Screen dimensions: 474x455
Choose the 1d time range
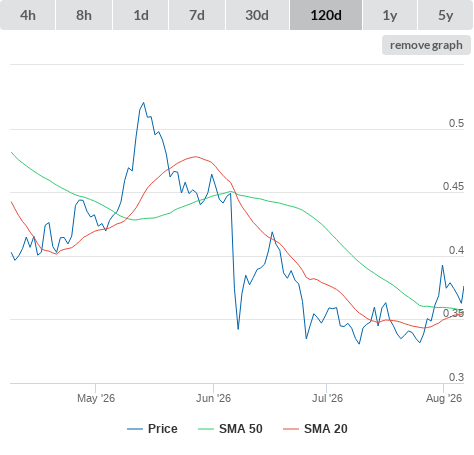pos(141,15)
